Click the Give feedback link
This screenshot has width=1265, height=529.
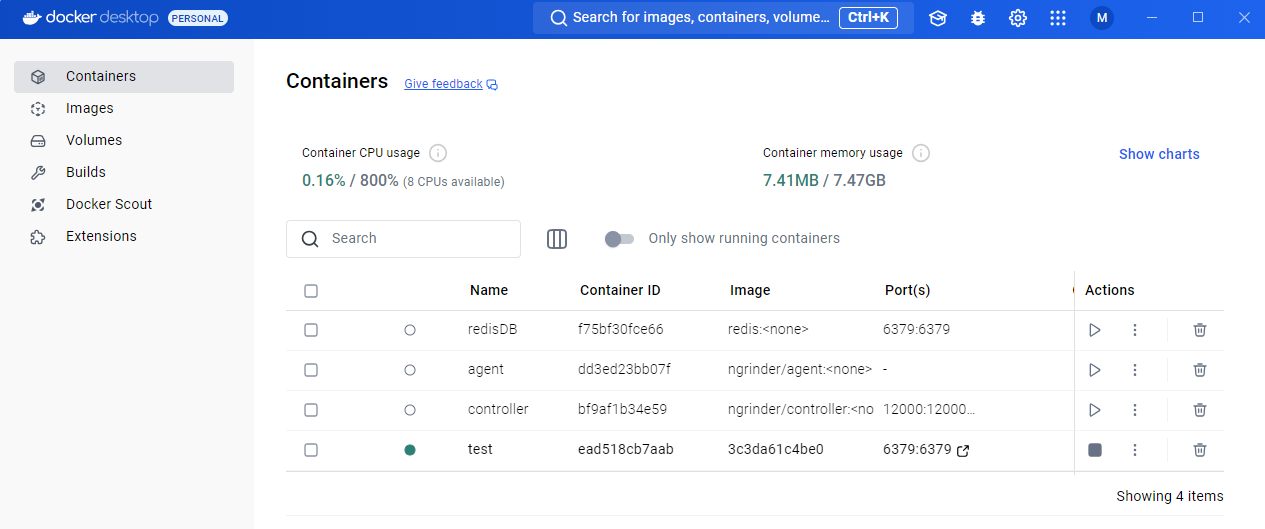[x=443, y=84]
